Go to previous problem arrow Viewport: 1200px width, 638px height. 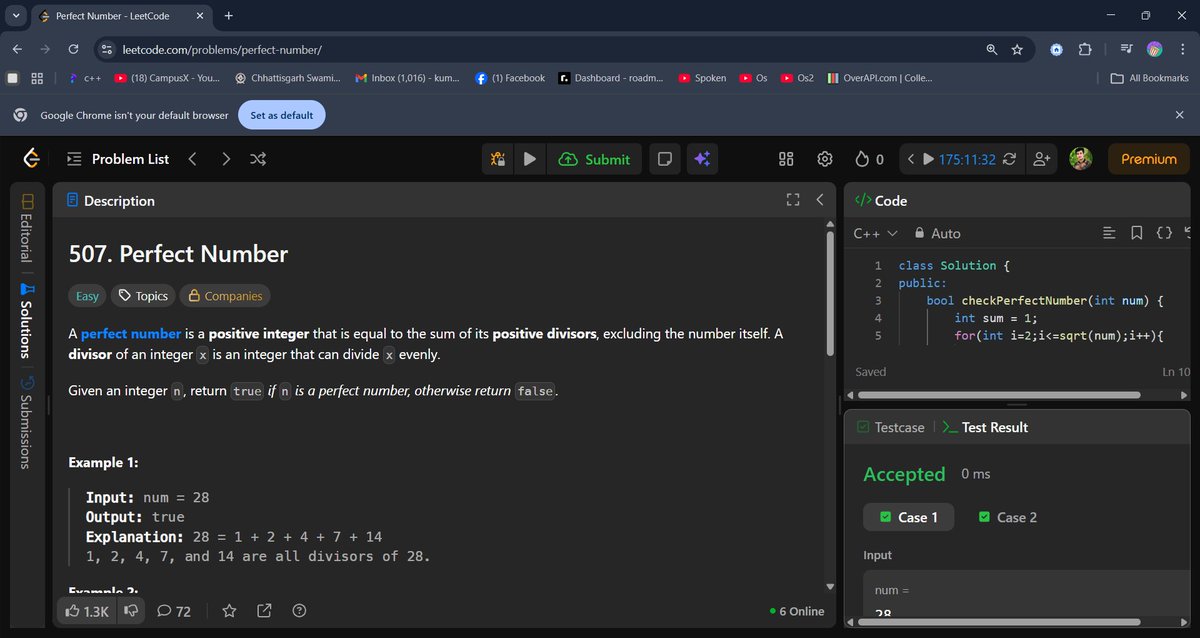[x=193, y=159]
